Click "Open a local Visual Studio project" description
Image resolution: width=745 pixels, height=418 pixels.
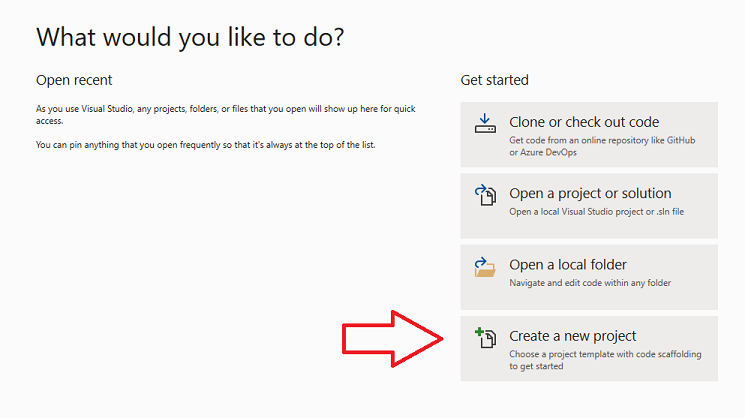pos(597,212)
